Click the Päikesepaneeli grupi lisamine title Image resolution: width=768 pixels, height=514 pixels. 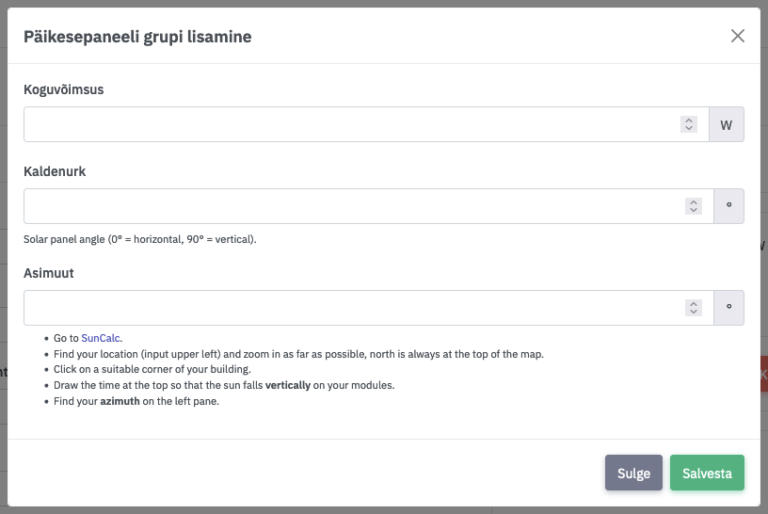tap(137, 37)
